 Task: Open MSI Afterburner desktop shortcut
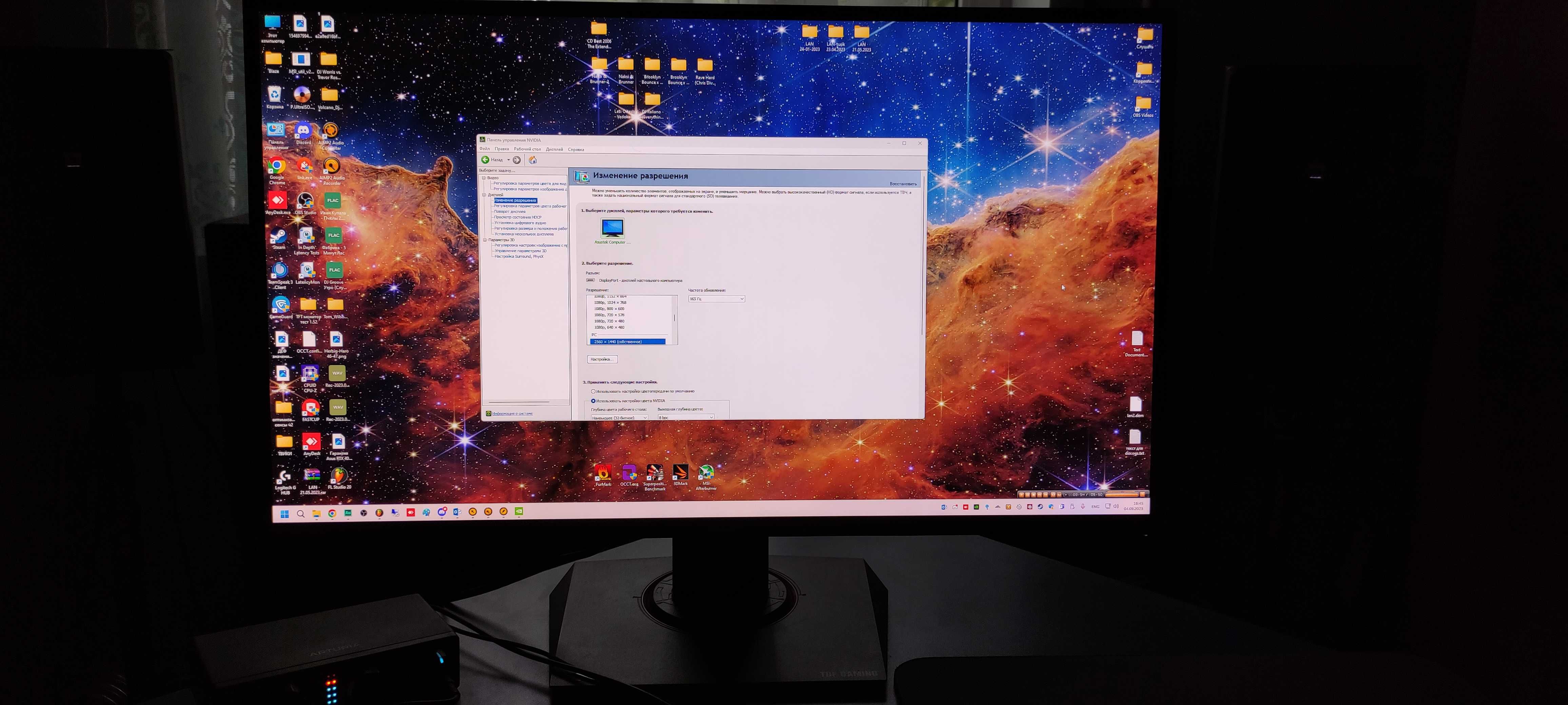pos(706,478)
